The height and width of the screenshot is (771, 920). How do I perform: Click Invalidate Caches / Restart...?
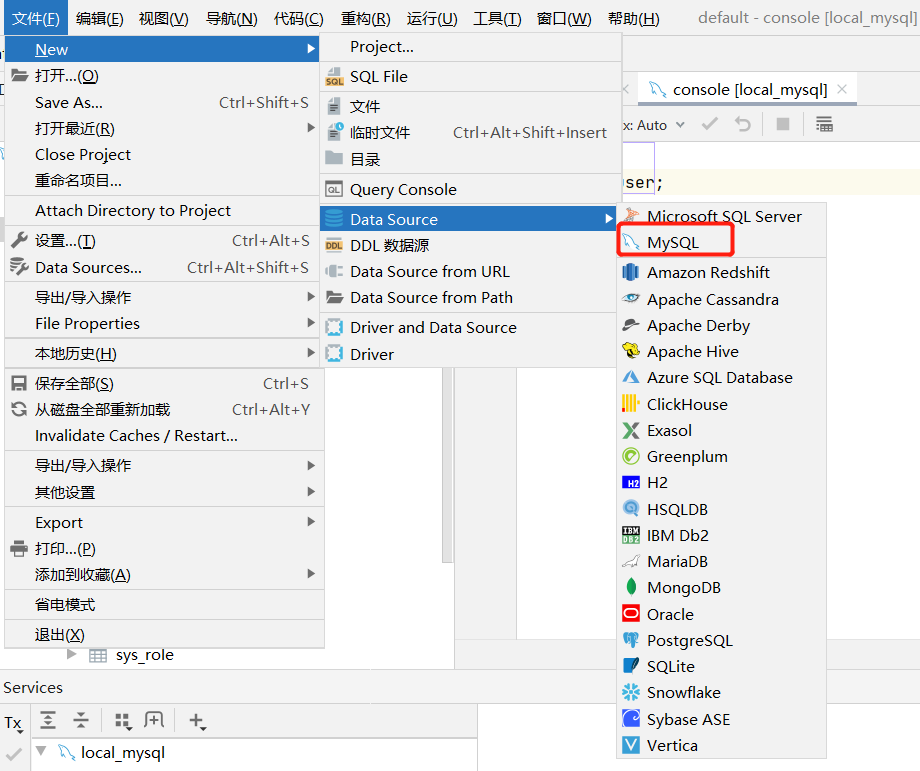164,435
